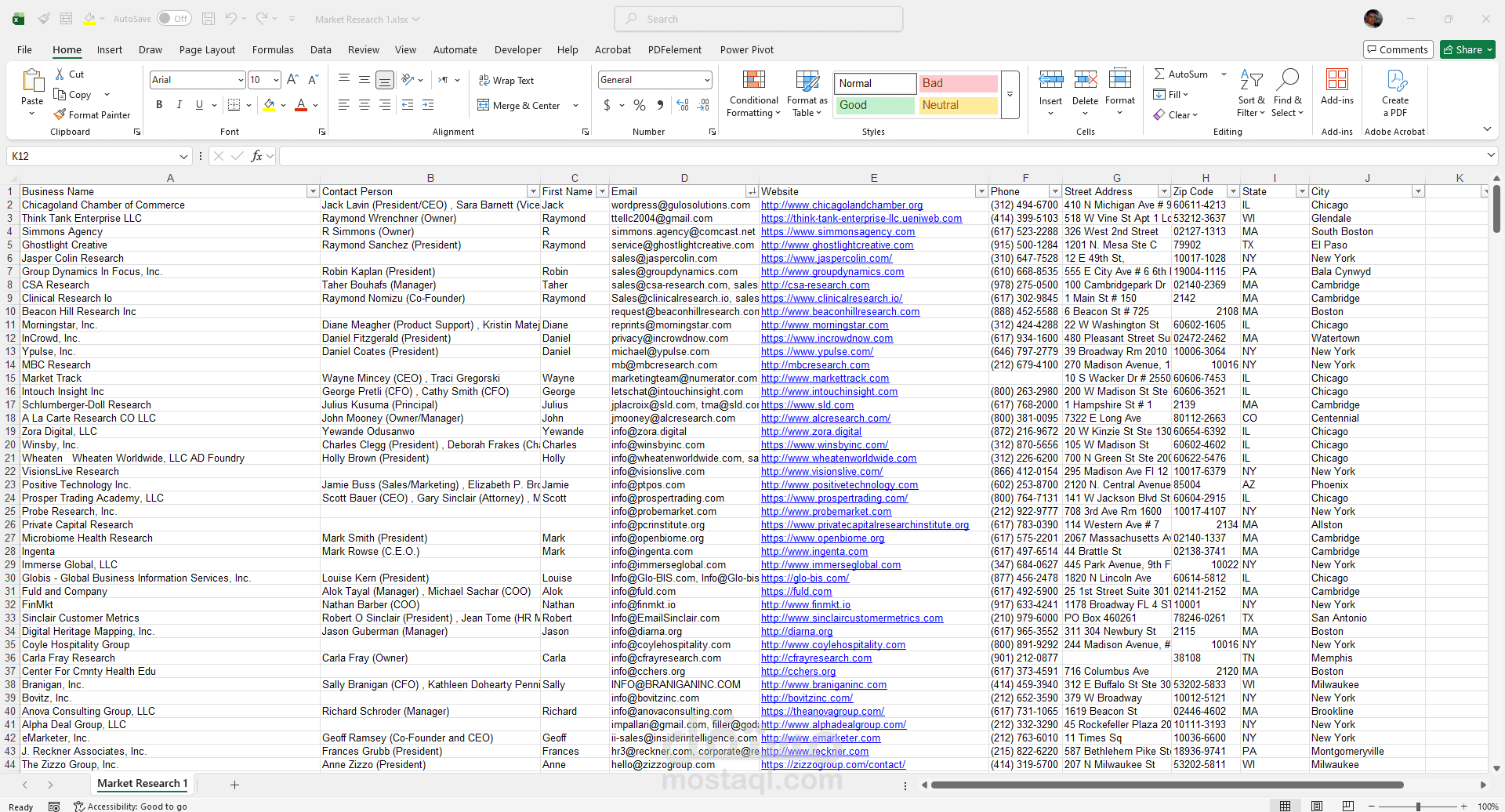Image resolution: width=1505 pixels, height=812 pixels.
Task: Decrease font size with the smaller A icon
Action: coord(313,79)
